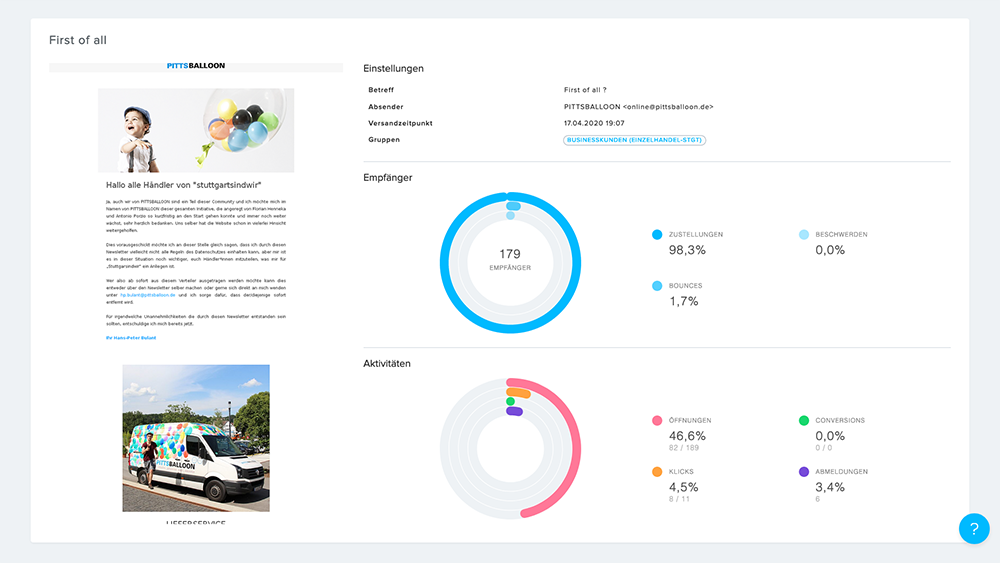Click the delivery van photo
Image resolution: width=1000 pixels, height=563 pixels.
(196, 438)
